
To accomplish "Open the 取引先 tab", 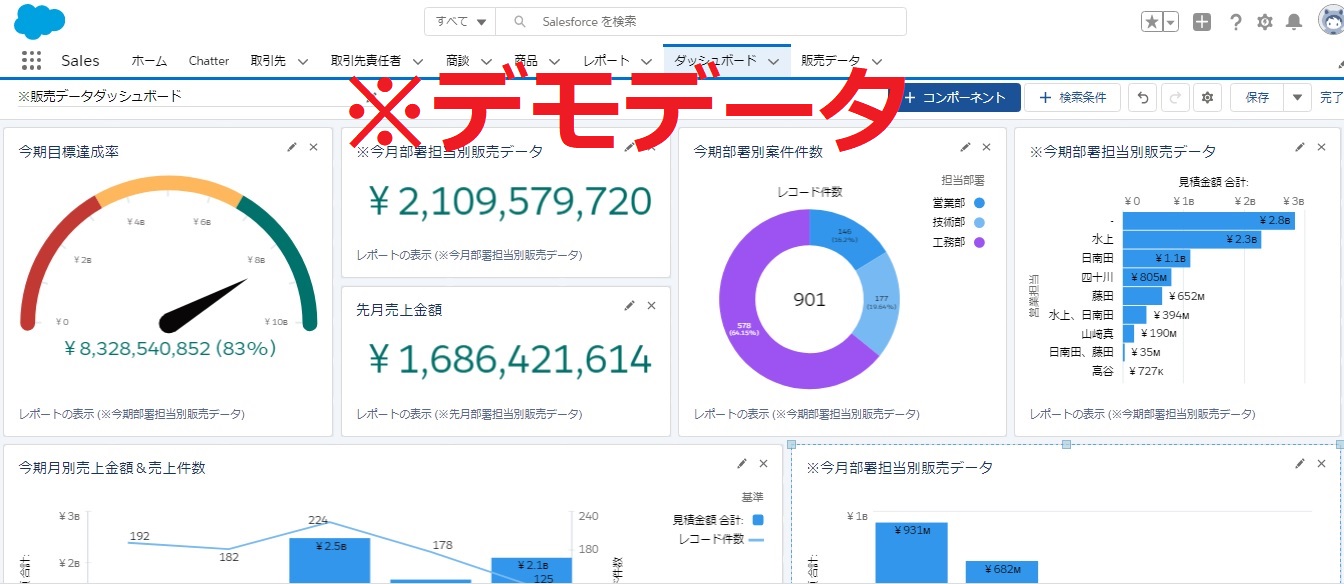I will (x=268, y=61).
